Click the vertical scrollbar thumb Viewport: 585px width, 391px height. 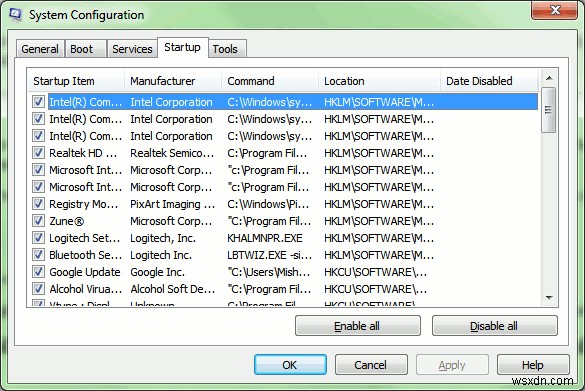548,110
